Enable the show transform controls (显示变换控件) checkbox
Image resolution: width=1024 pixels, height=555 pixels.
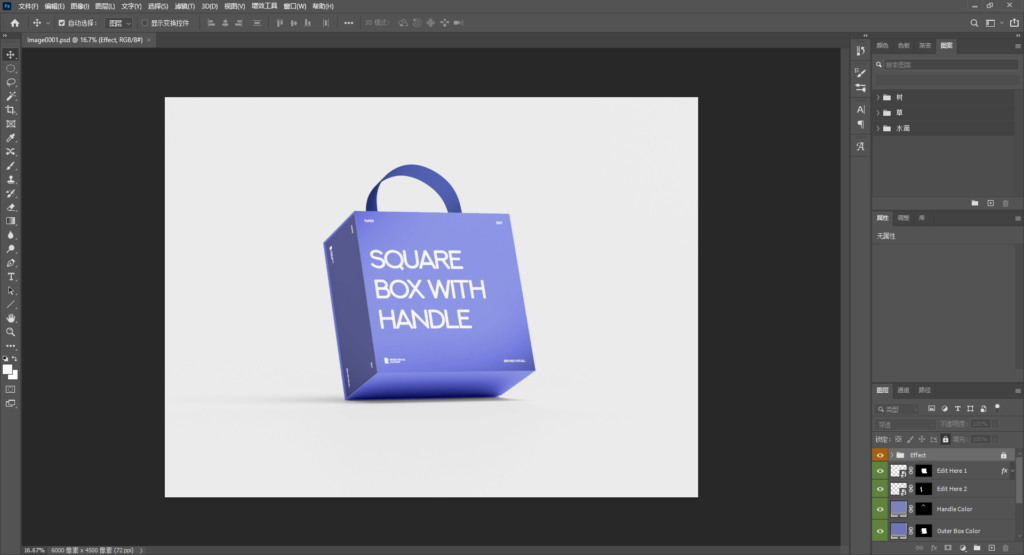[145, 23]
